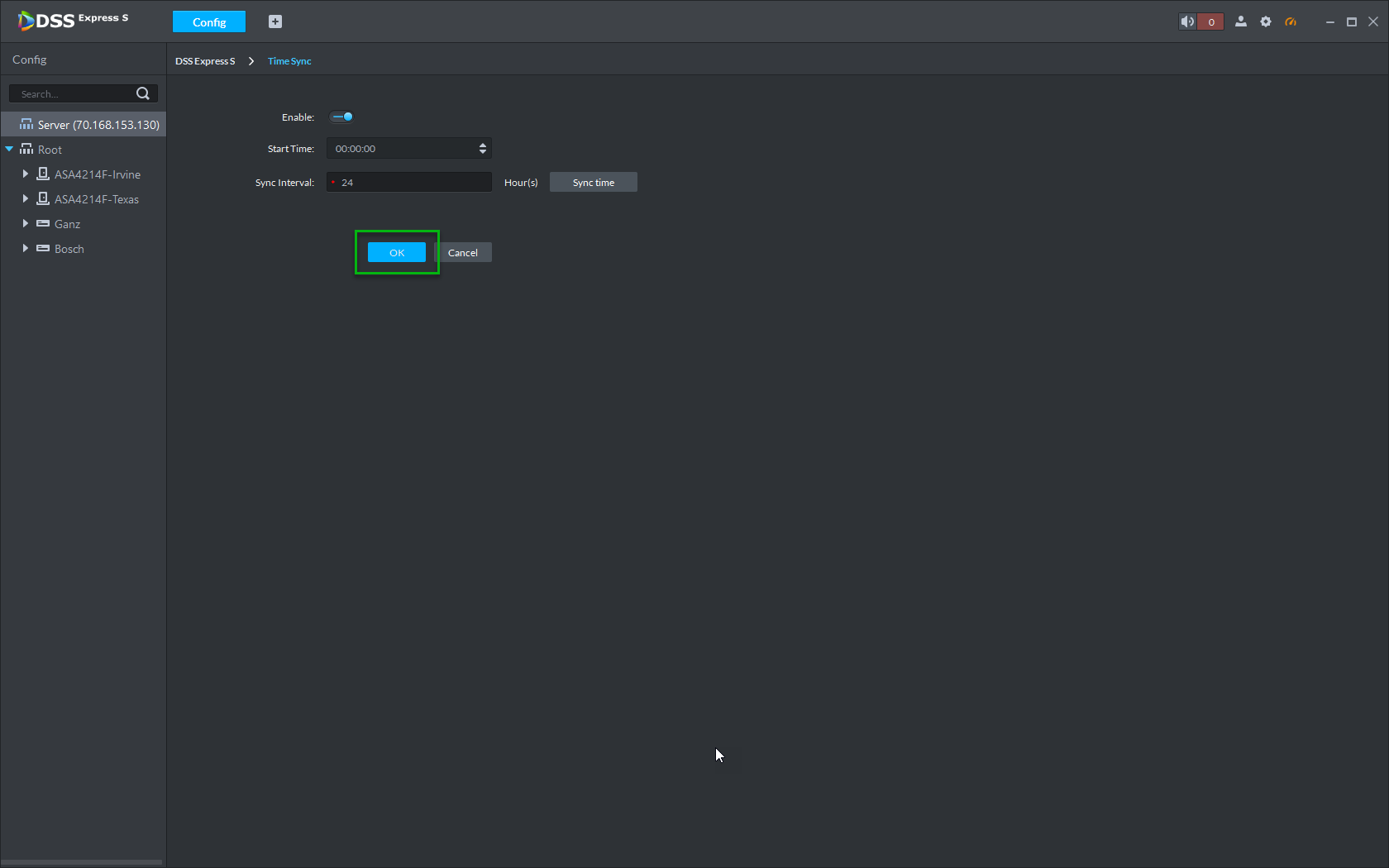
Task: Click the ASA4214F-Irvine device icon
Action: click(43, 174)
